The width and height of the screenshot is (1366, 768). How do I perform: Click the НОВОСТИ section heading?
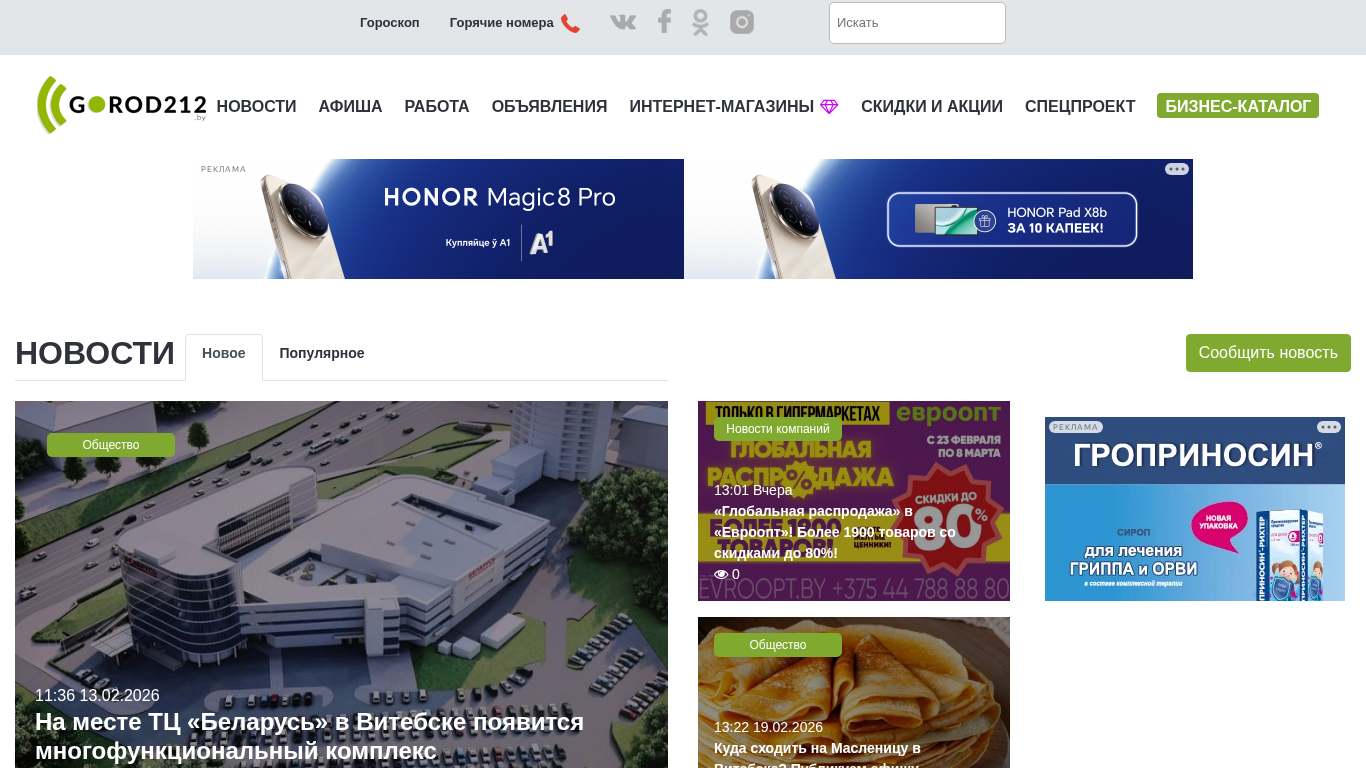tap(95, 354)
